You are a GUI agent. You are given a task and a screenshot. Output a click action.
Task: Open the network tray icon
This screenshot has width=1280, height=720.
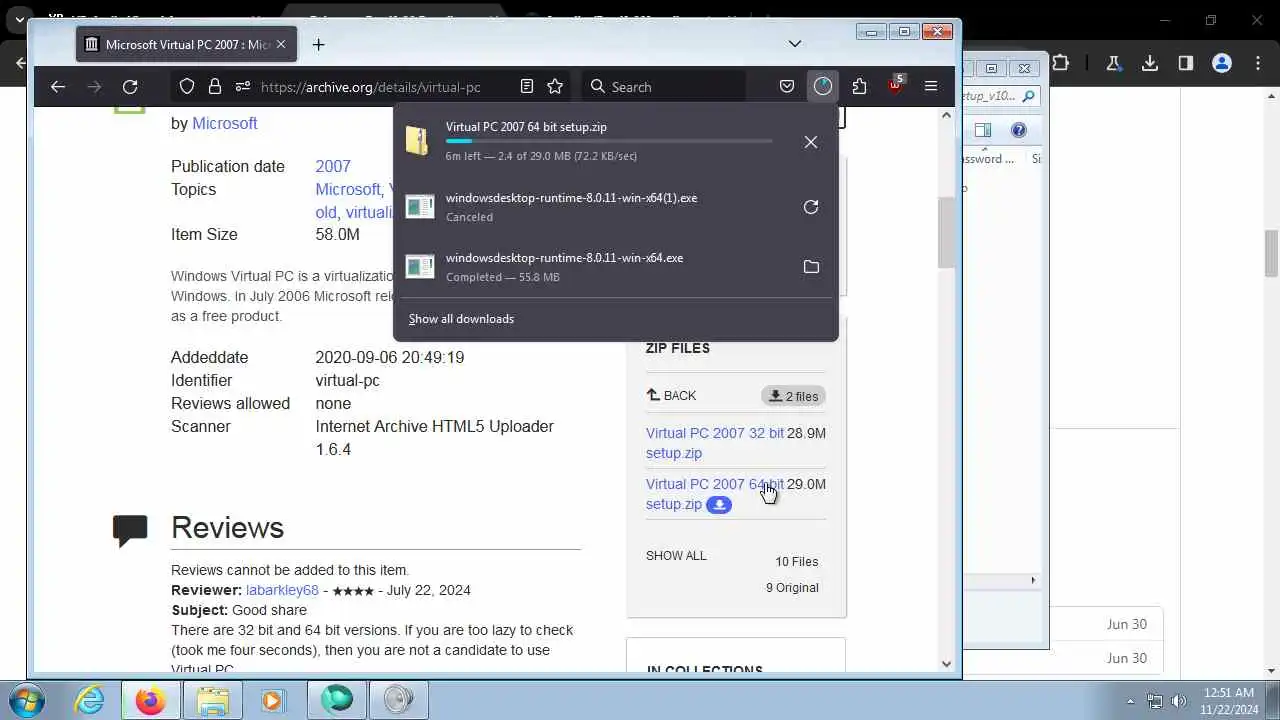(1155, 701)
